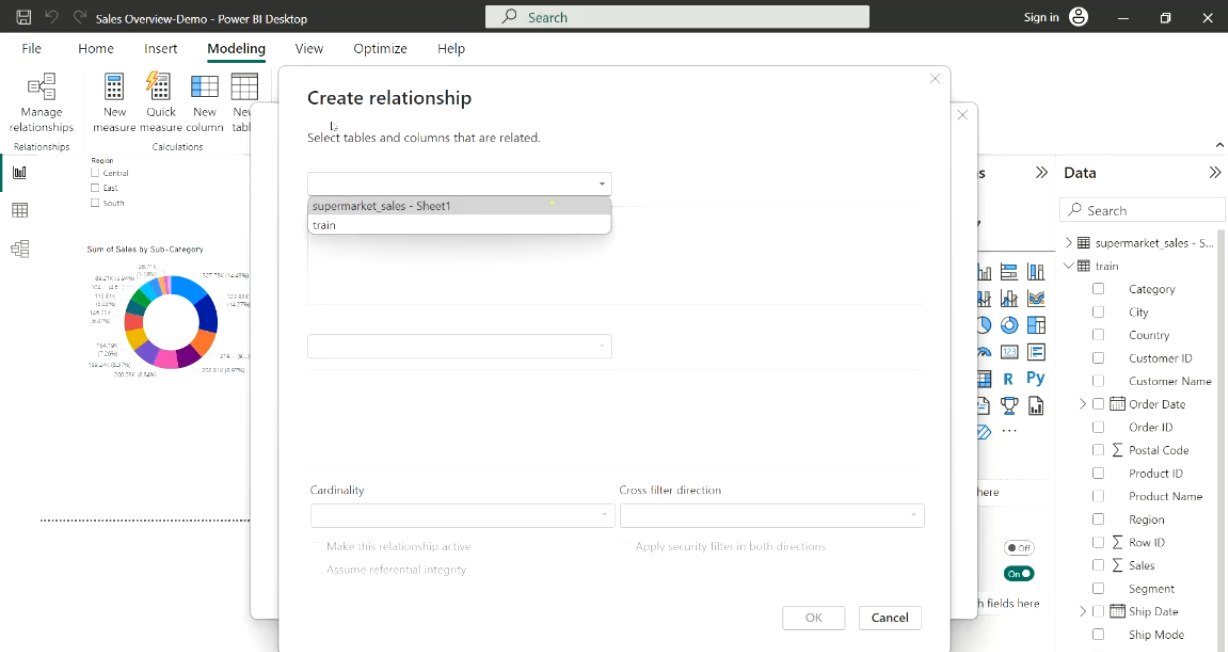Image resolution: width=1228 pixels, height=652 pixels.
Task: Click the New measure calculator icon
Action: (x=114, y=87)
